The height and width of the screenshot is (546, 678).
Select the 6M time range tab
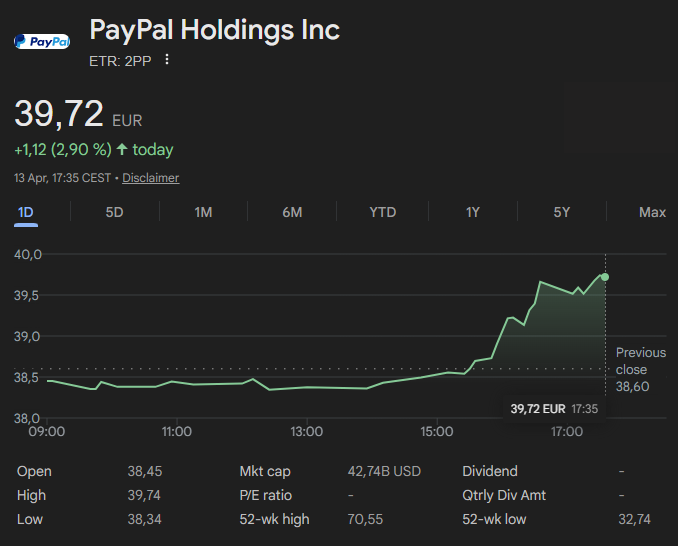click(x=292, y=212)
